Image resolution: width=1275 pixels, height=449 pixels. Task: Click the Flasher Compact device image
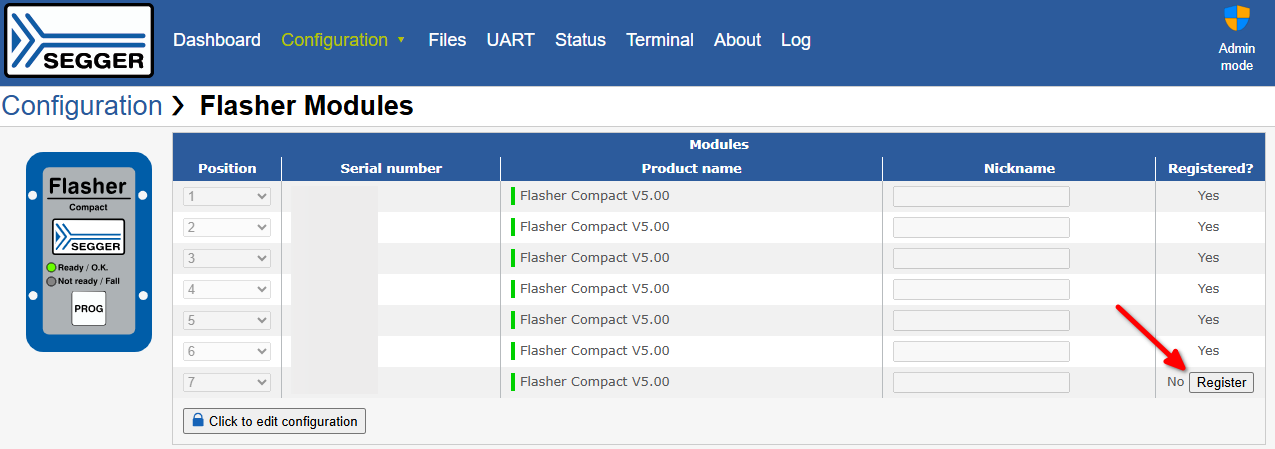89,252
